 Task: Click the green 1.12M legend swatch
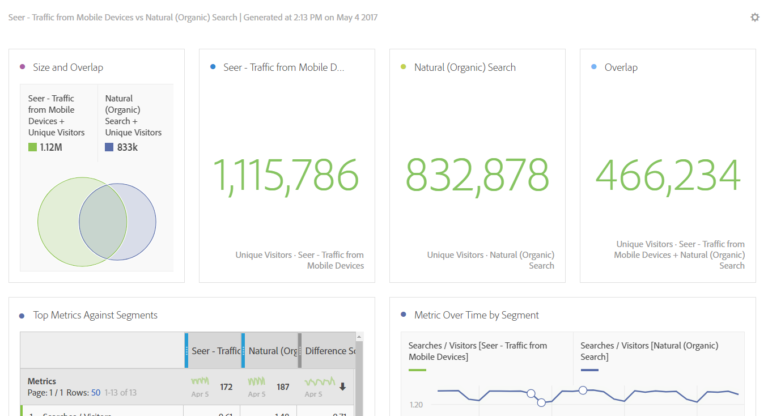pyautogui.click(x=33, y=148)
